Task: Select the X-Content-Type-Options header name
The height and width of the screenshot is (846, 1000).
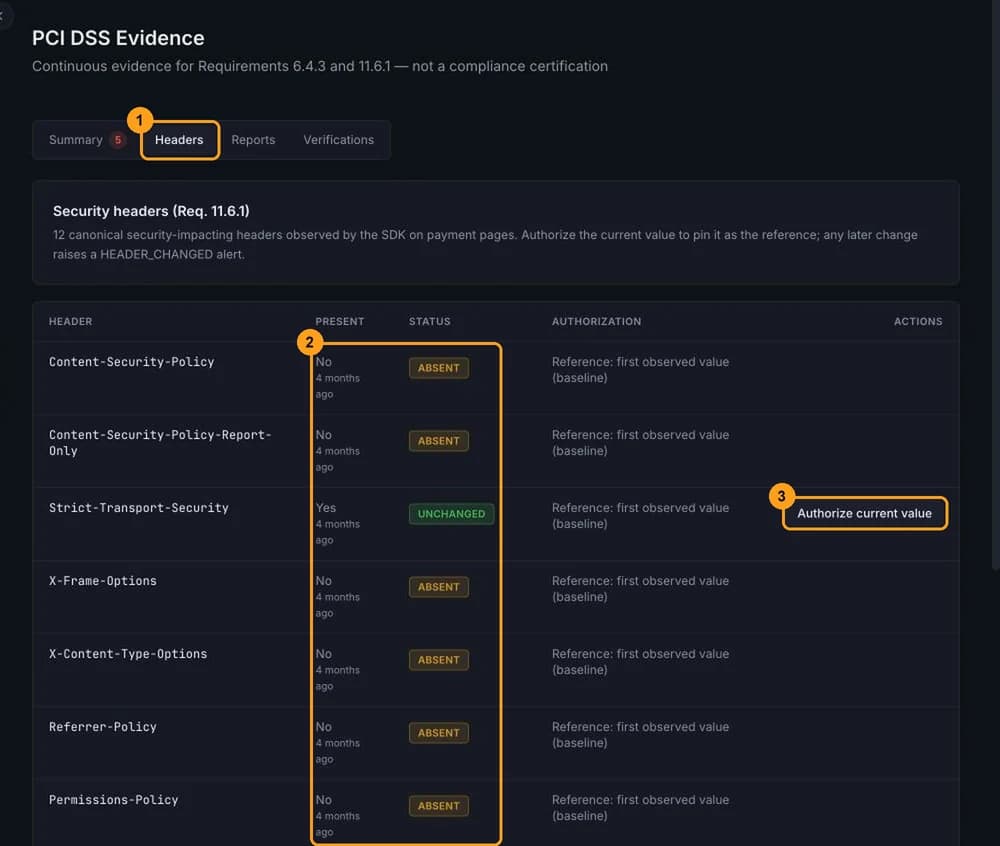Action: tap(128, 653)
